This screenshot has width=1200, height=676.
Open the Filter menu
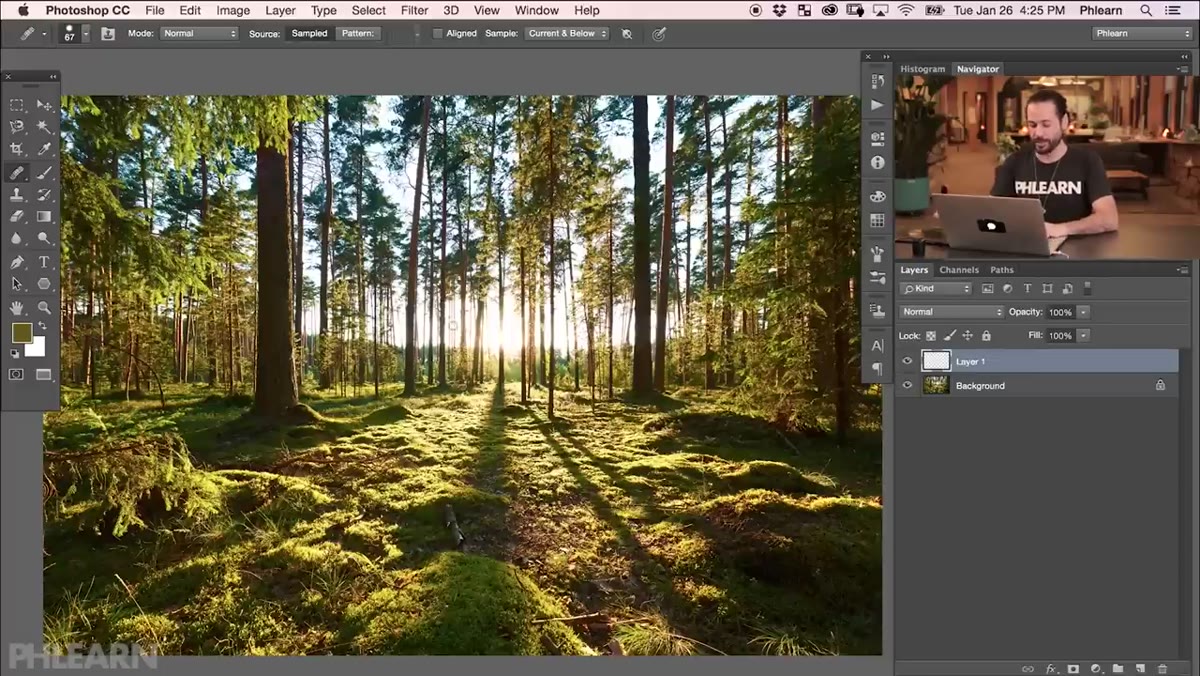click(x=413, y=10)
